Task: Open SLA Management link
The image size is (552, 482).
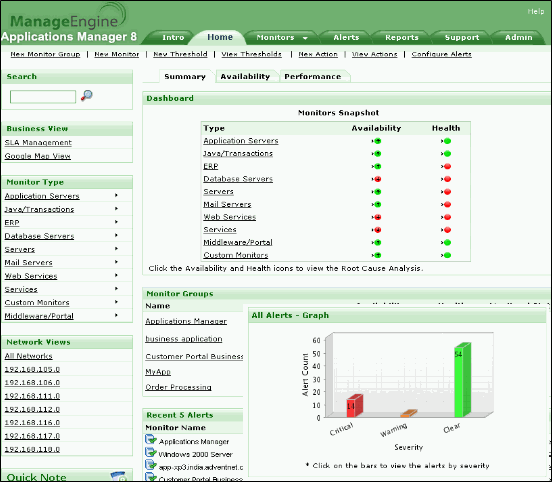Action: 38,143
